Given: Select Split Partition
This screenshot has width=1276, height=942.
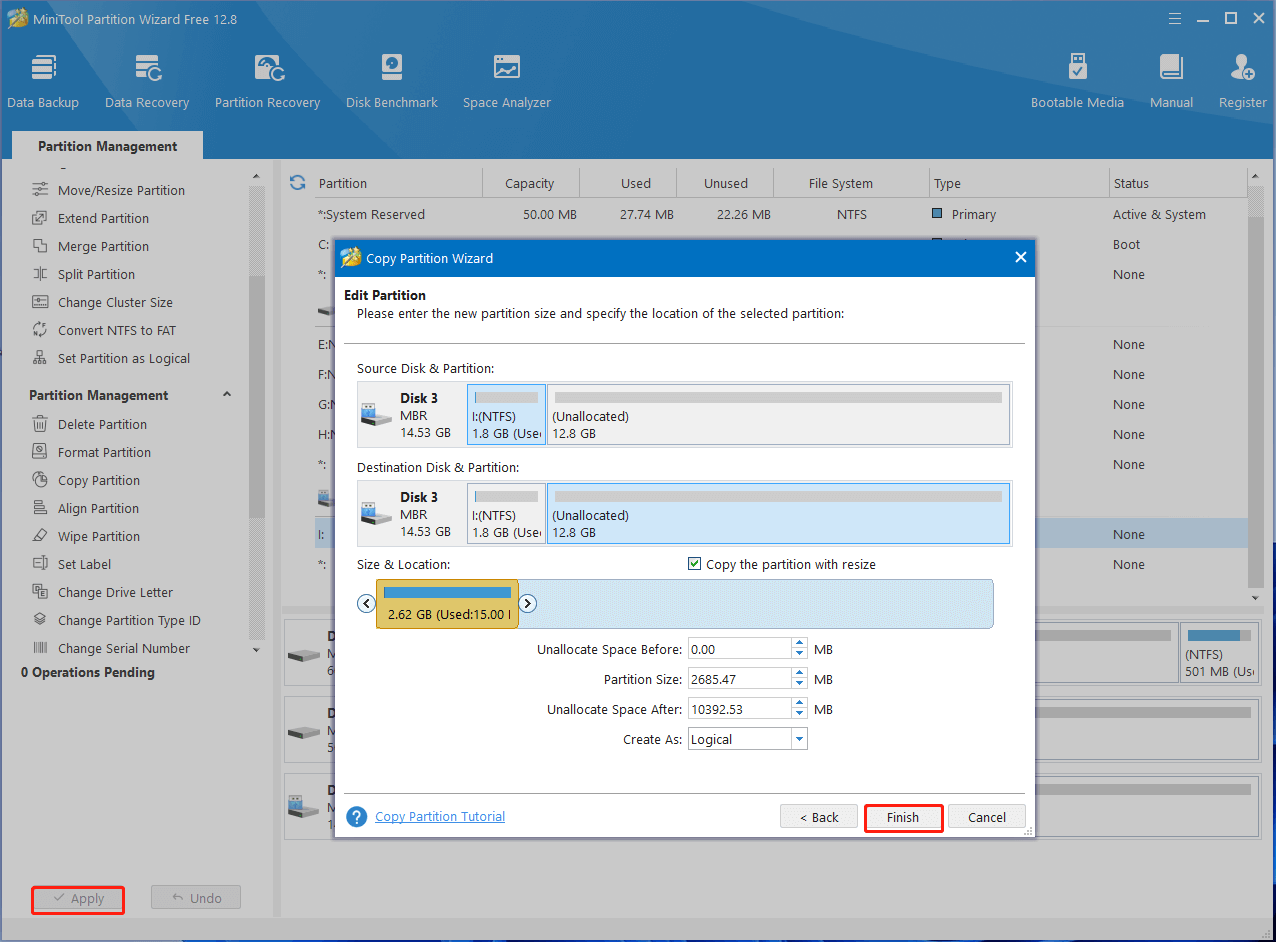Looking at the screenshot, I should [x=96, y=274].
